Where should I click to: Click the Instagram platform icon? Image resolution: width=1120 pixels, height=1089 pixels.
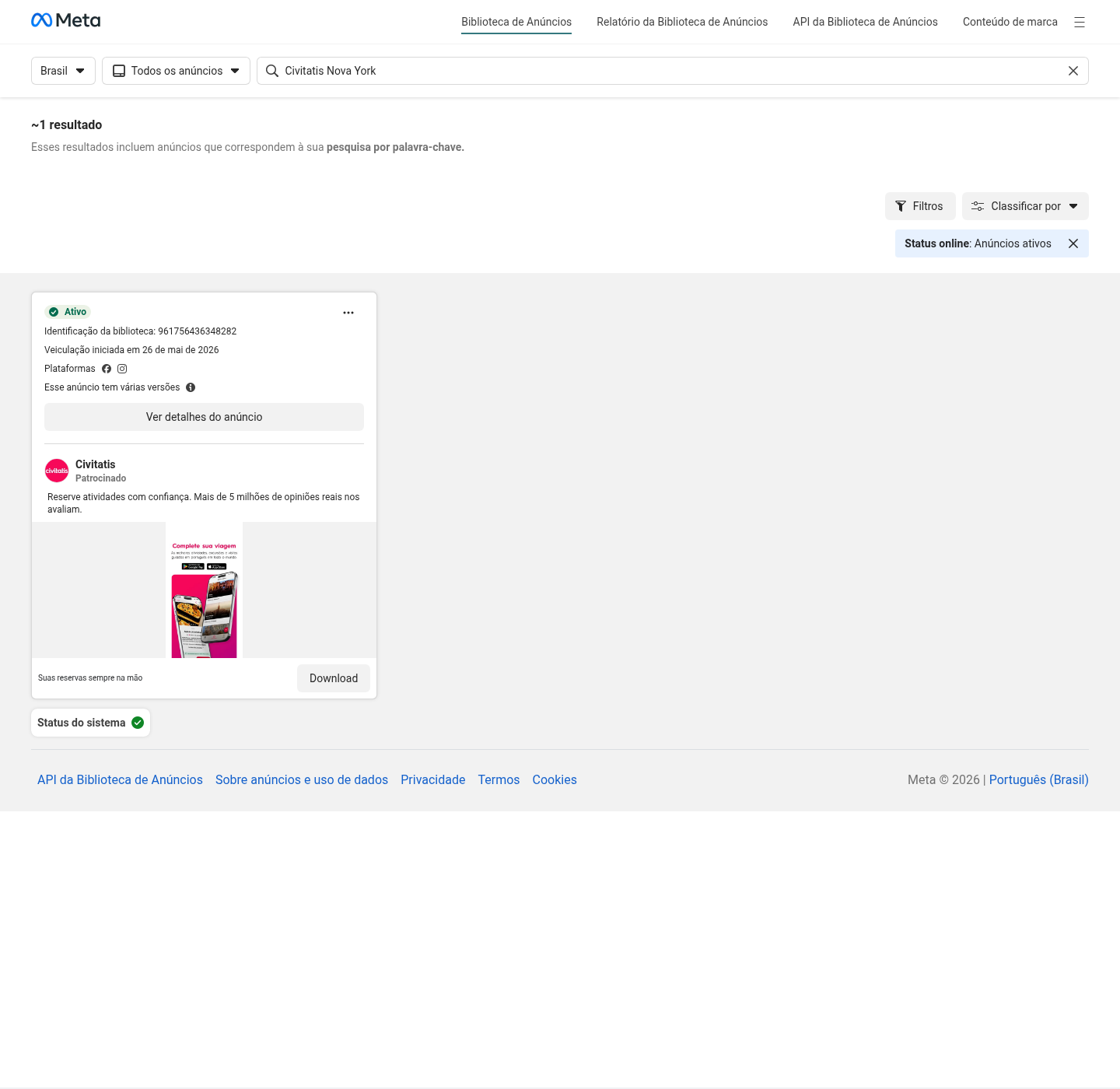coord(122,369)
